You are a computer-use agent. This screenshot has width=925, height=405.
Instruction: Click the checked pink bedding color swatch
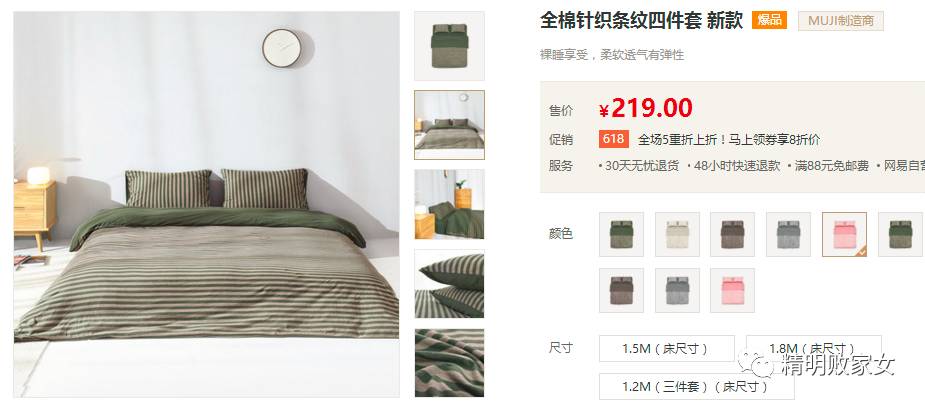coord(844,234)
